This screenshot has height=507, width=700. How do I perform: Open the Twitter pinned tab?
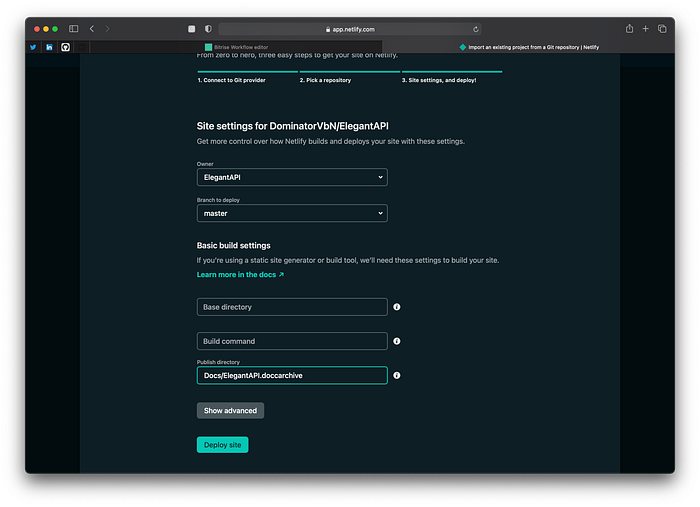[33, 47]
